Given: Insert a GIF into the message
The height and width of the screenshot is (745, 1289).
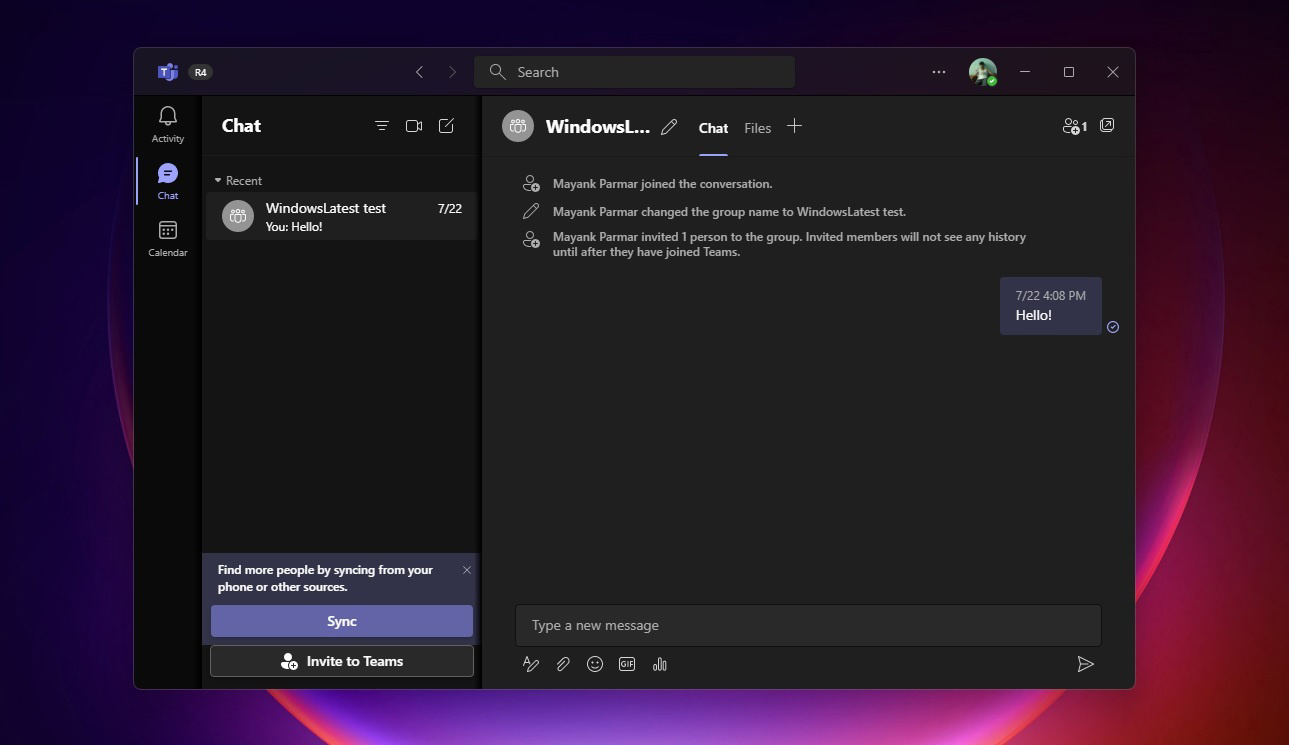Looking at the screenshot, I should tap(627, 664).
